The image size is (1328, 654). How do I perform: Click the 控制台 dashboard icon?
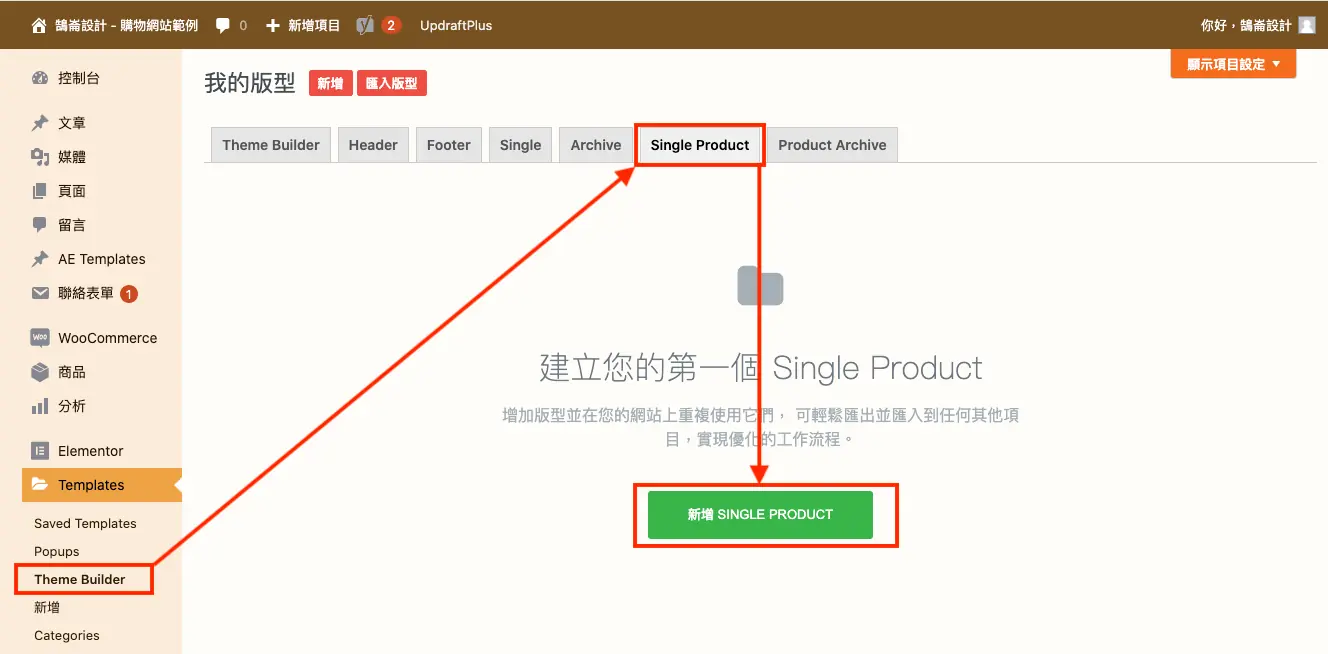click(x=40, y=78)
